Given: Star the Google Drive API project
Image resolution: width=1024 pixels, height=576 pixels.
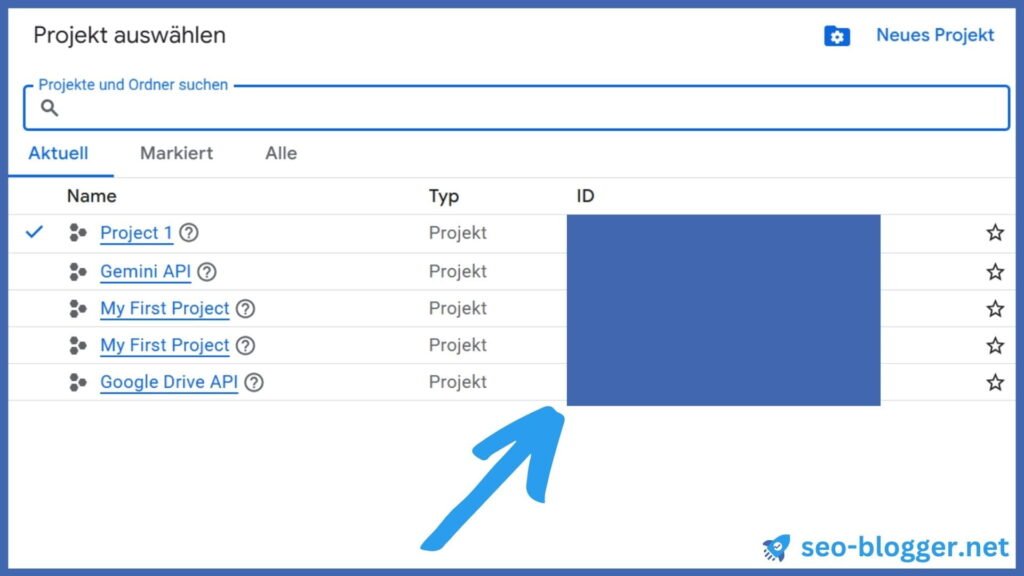Looking at the screenshot, I should coord(995,382).
